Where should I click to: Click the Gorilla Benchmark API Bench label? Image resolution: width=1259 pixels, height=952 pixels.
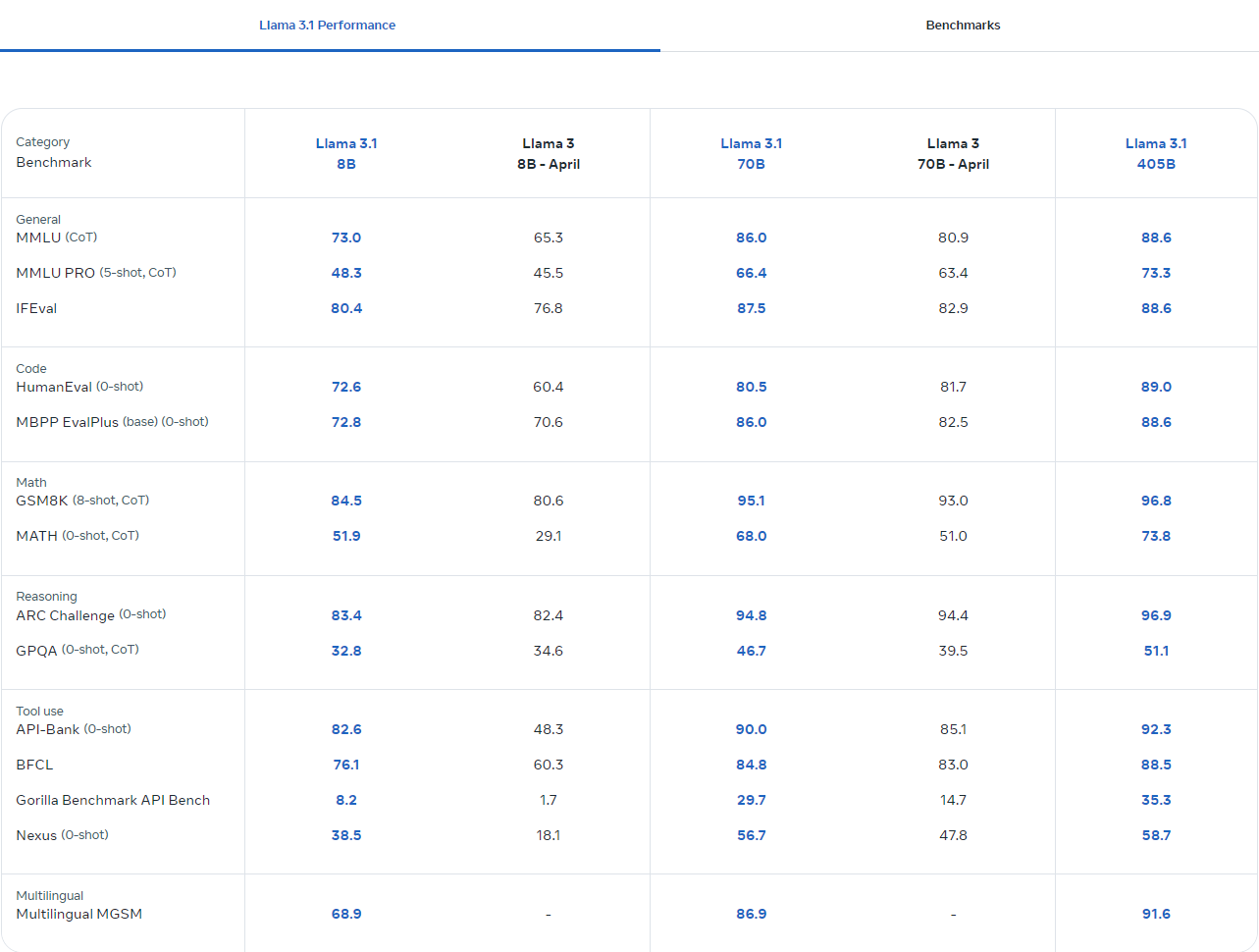(113, 800)
